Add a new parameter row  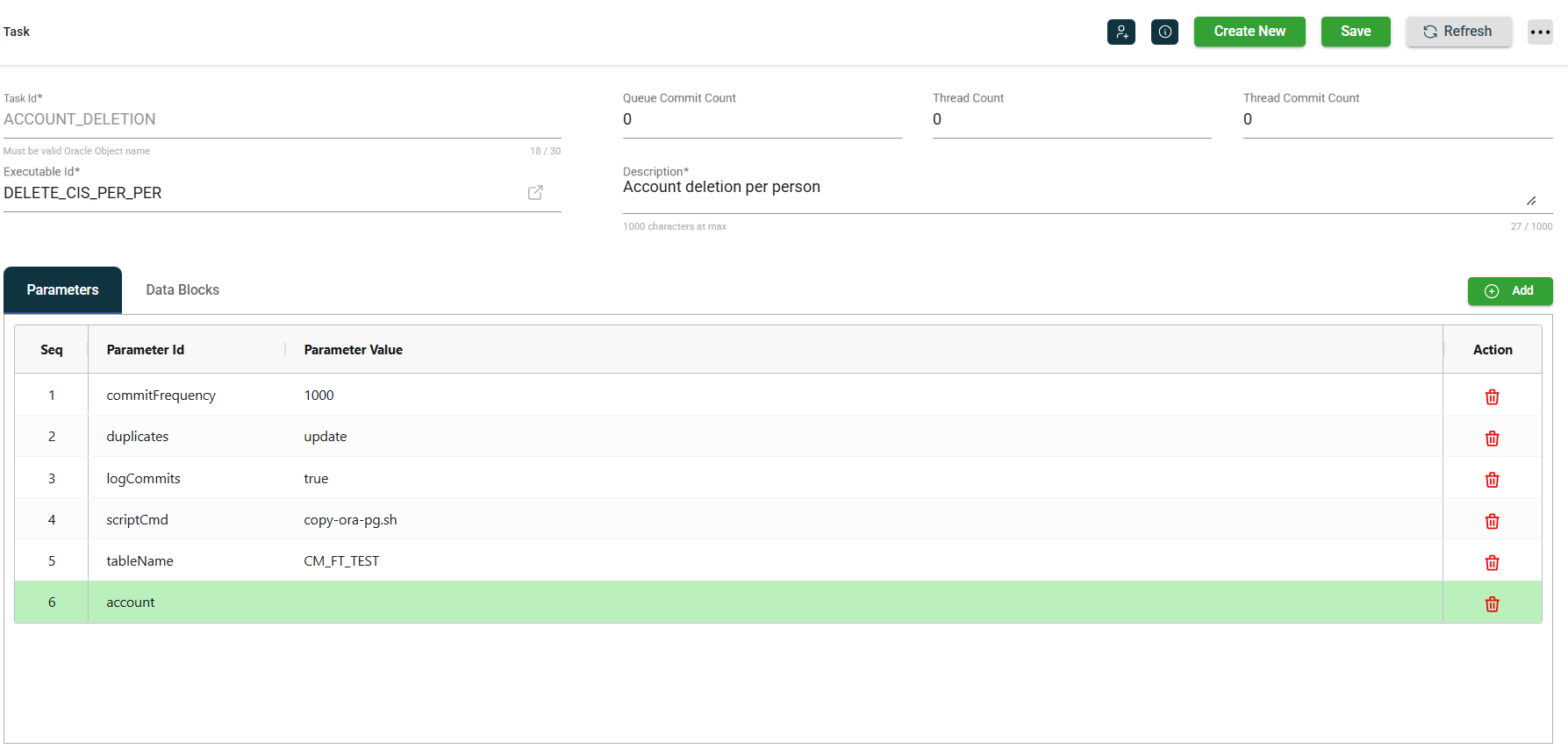tap(1509, 291)
